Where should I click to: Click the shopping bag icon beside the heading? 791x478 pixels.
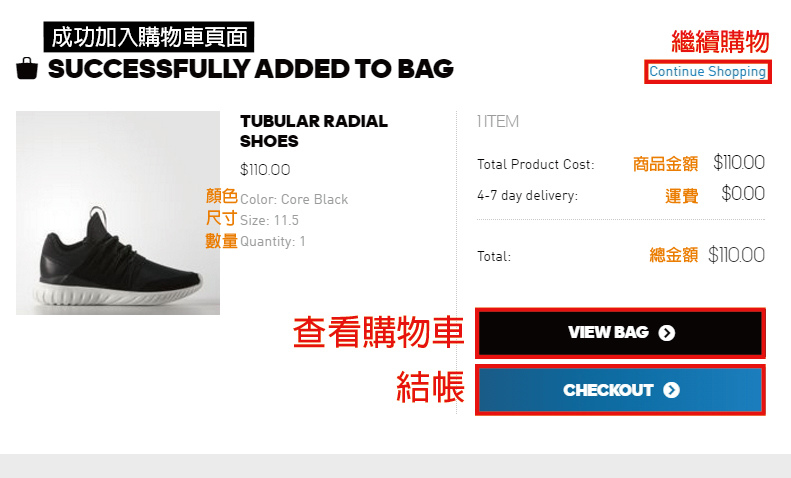tap(27, 69)
